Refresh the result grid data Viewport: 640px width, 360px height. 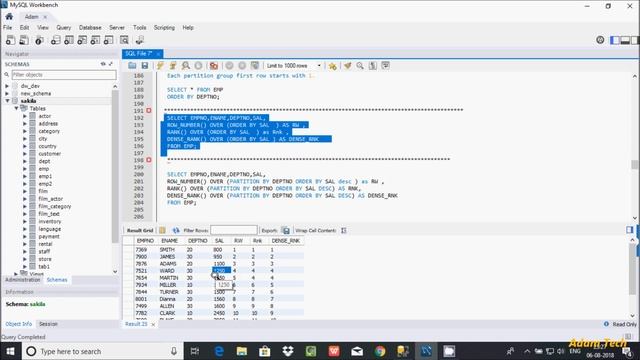(x=176, y=230)
